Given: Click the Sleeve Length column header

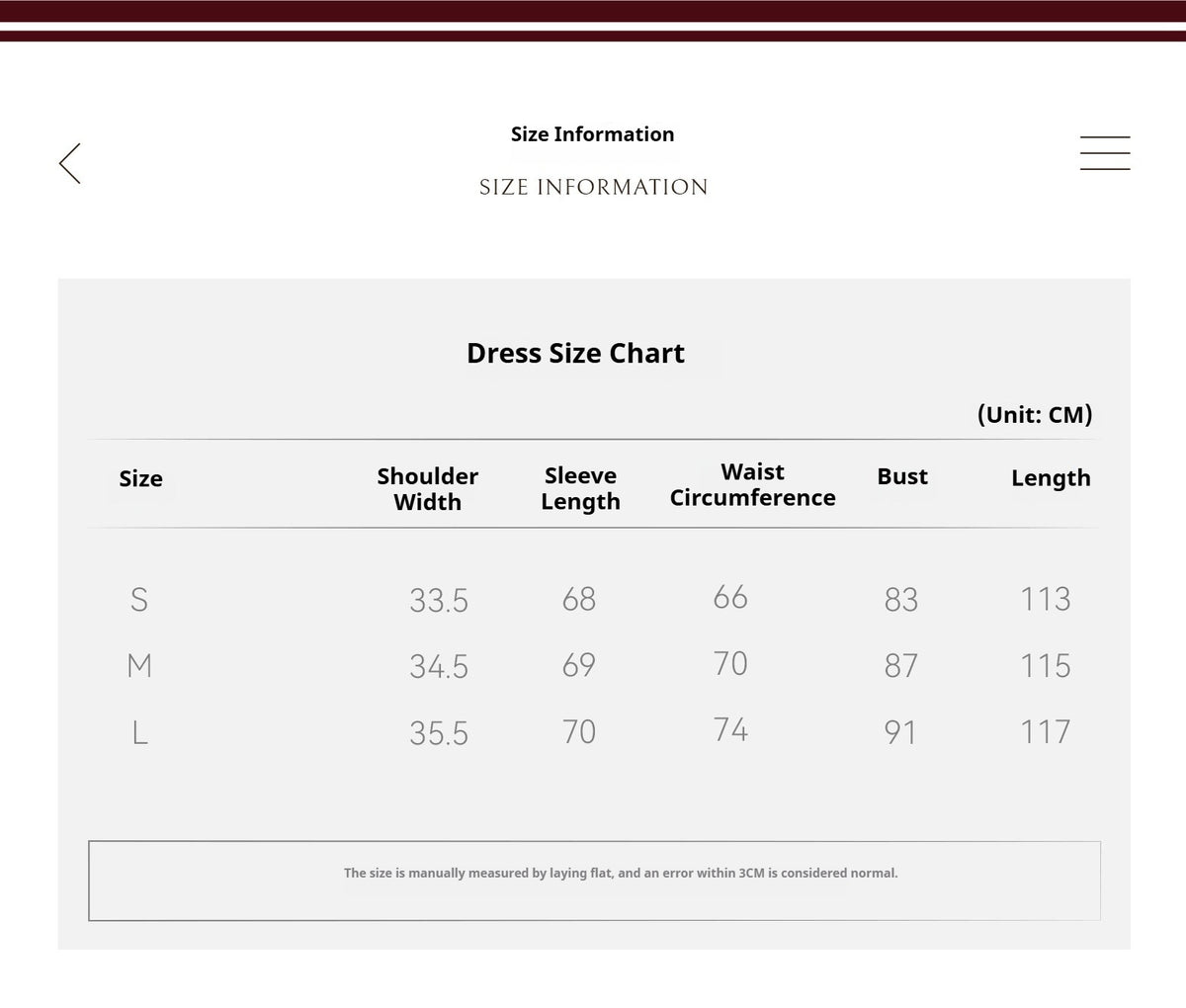Looking at the screenshot, I should coord(580,488).
